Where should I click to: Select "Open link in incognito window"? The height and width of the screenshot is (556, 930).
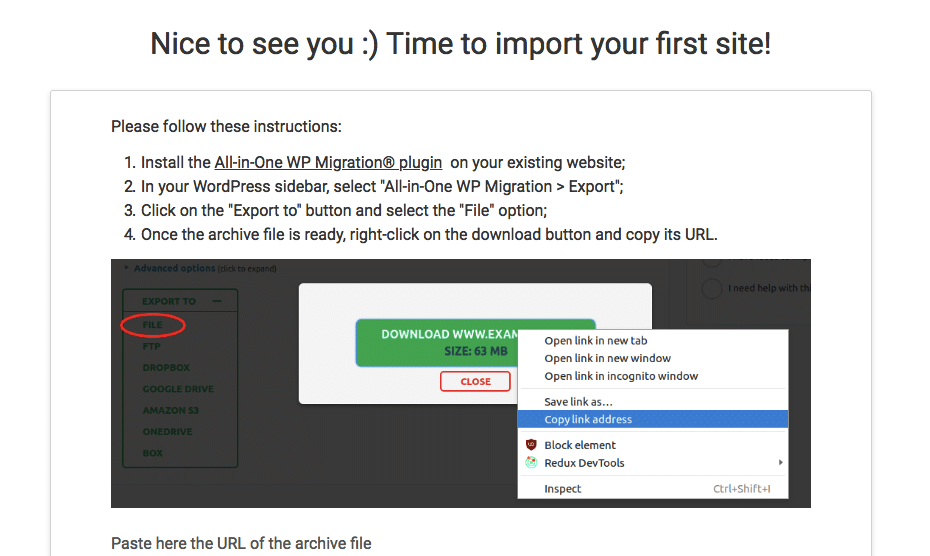pos(621,376)
